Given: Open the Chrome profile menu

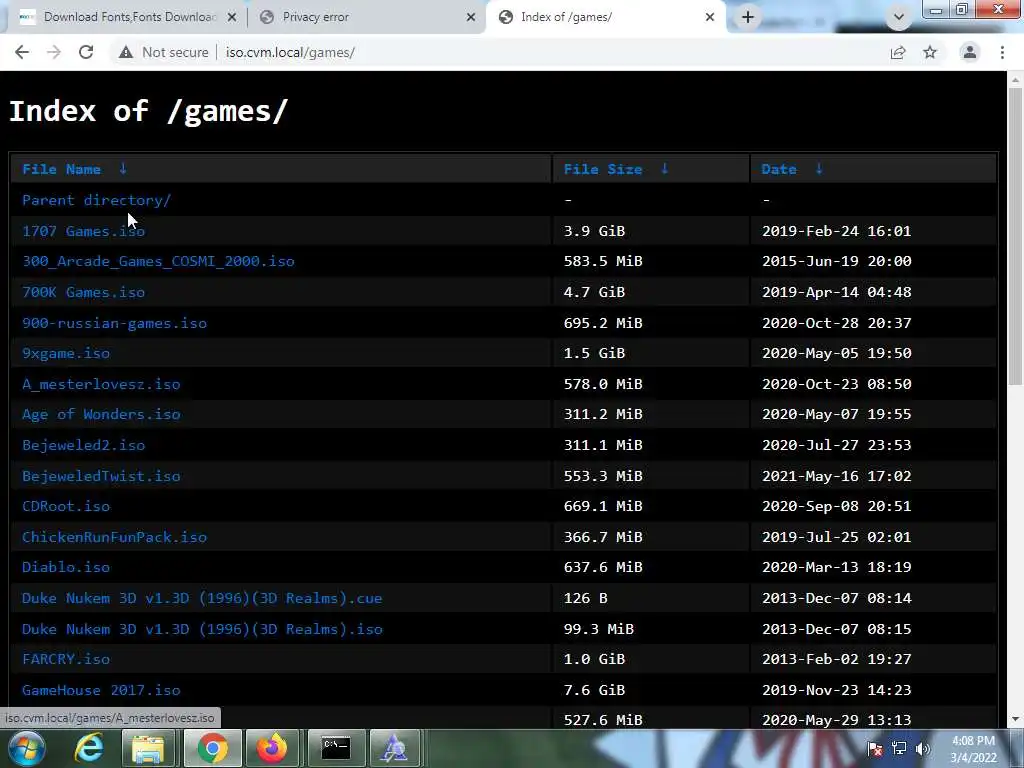Looking at the screenshot, I should point(970,52).
